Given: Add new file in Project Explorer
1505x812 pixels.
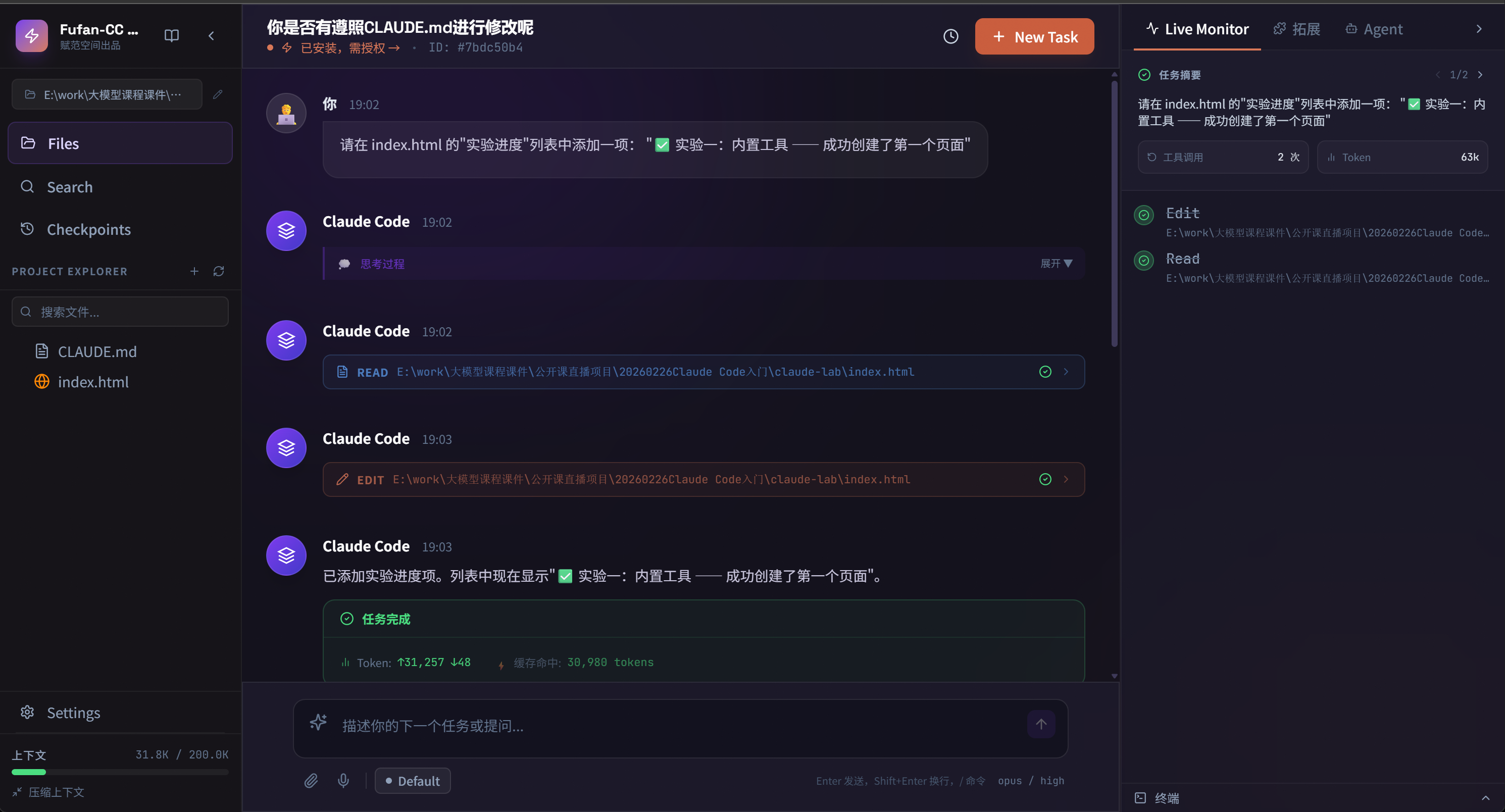Looking at the screenshot, I should pyautogui.click(x=194, y=271).
